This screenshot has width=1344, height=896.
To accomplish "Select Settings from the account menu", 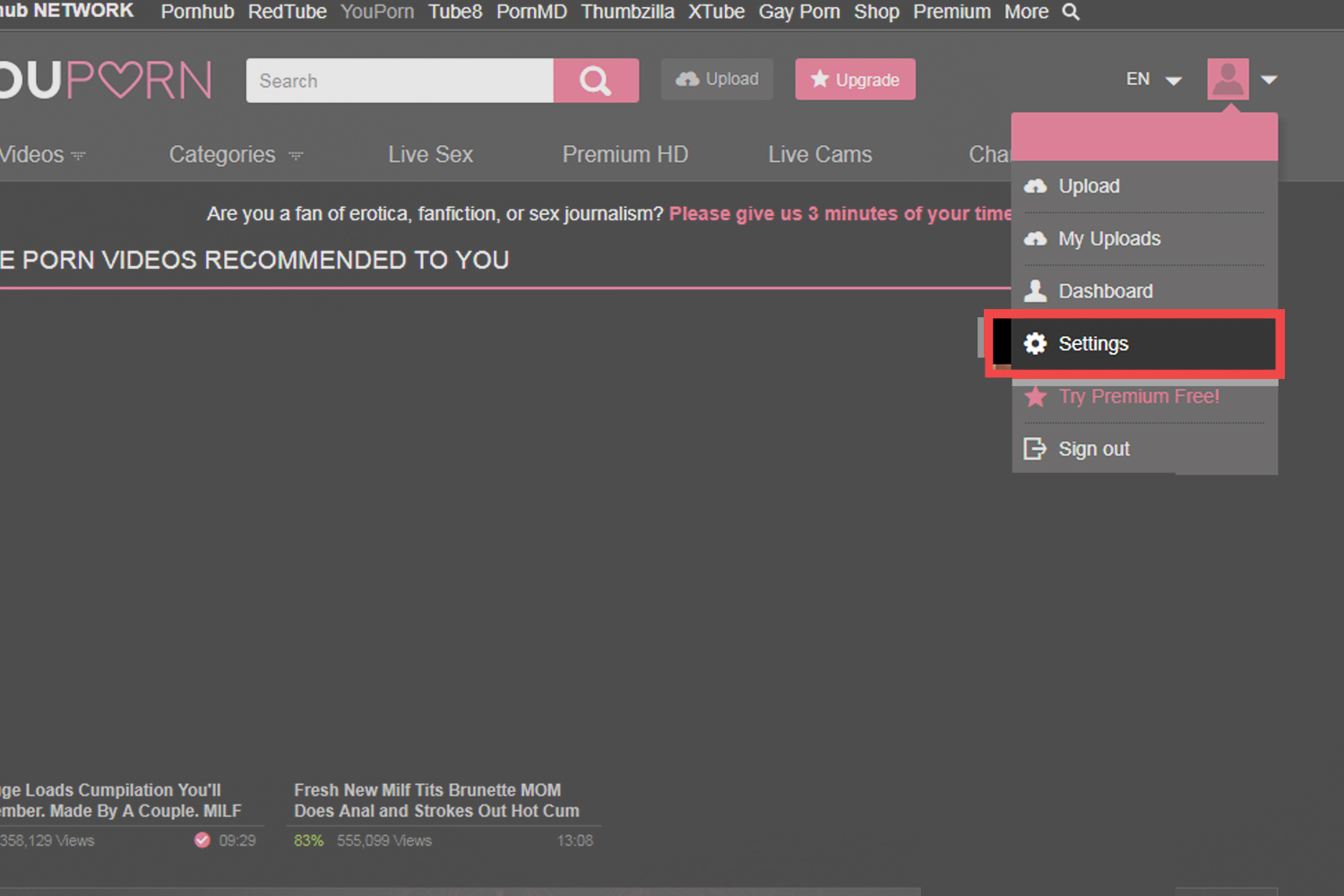I will (x=1093, y=344).
